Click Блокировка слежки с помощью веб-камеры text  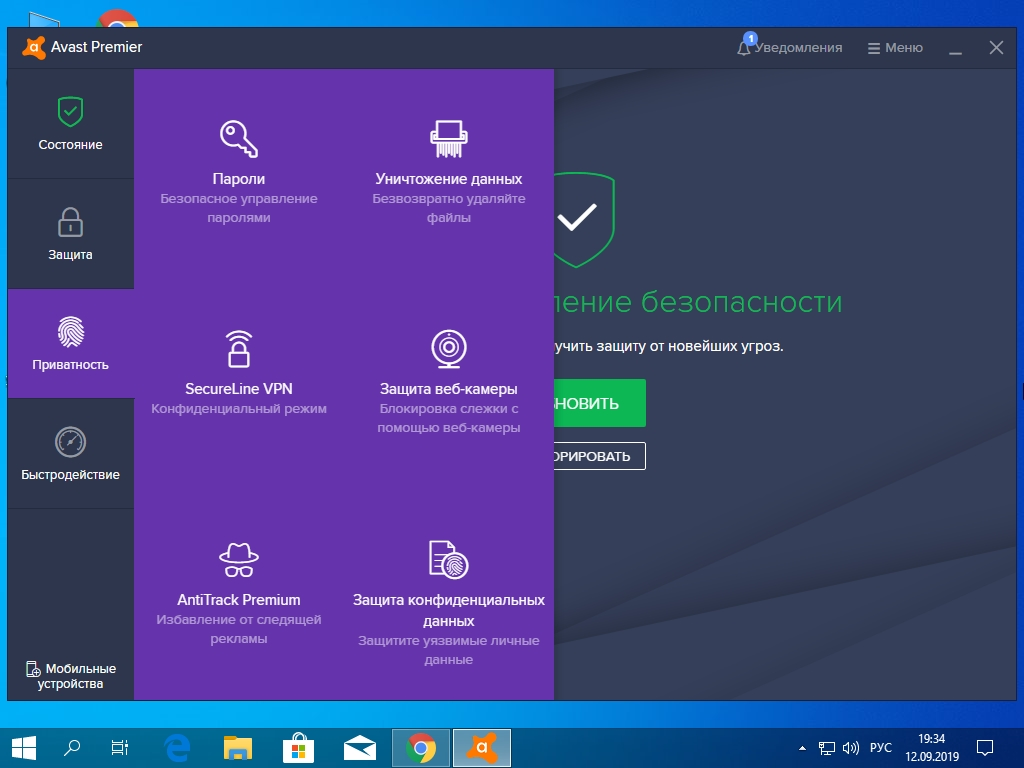click(449, 418)
